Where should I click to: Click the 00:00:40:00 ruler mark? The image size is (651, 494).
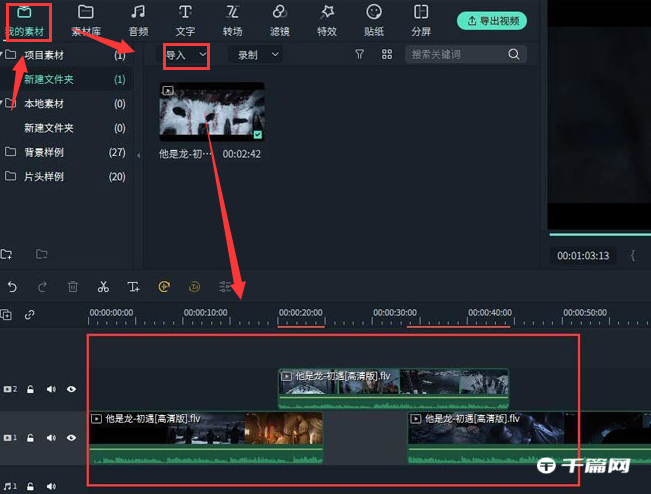490,313
